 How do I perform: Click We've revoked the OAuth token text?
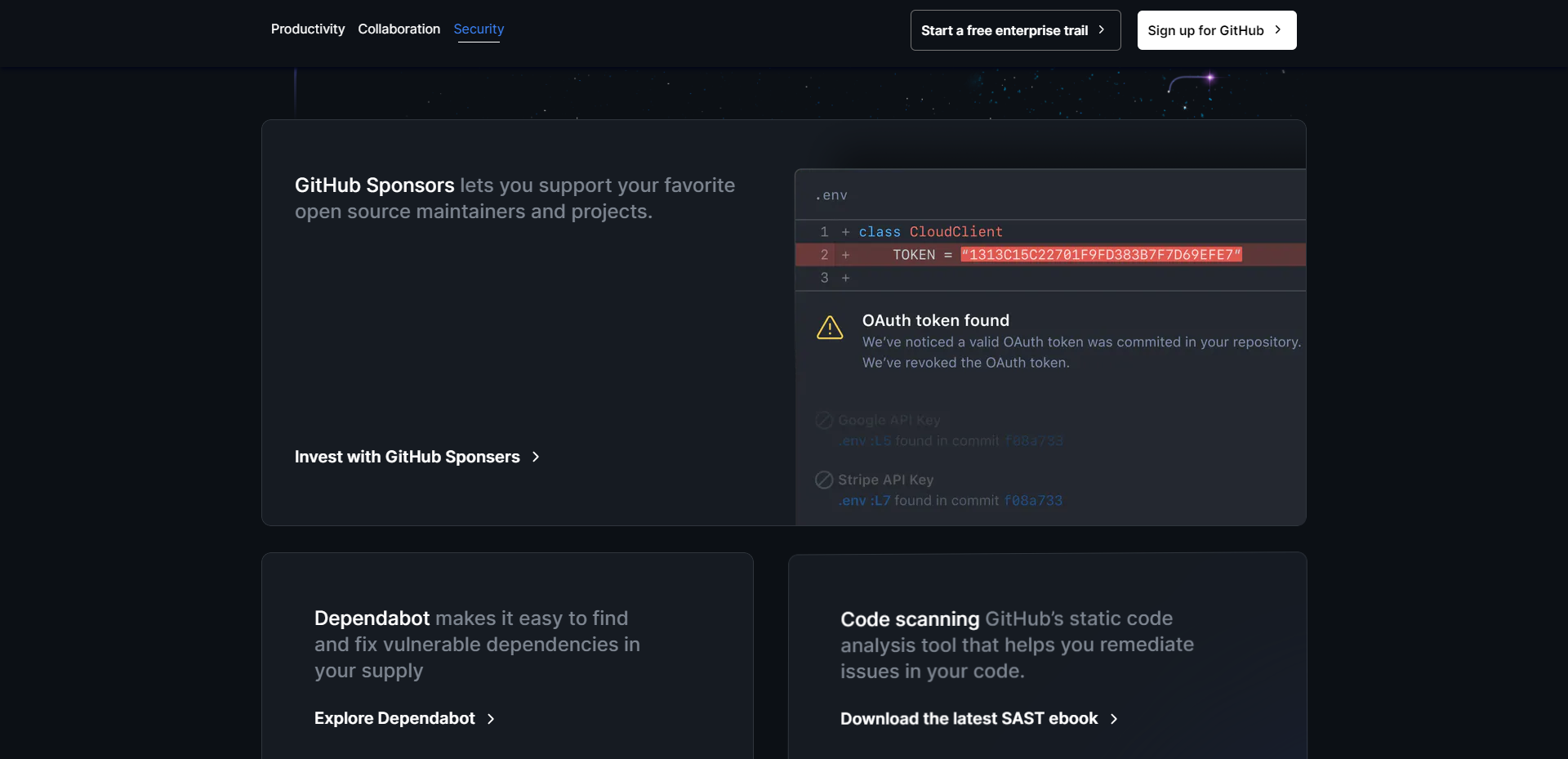click(x=965, y=363)
